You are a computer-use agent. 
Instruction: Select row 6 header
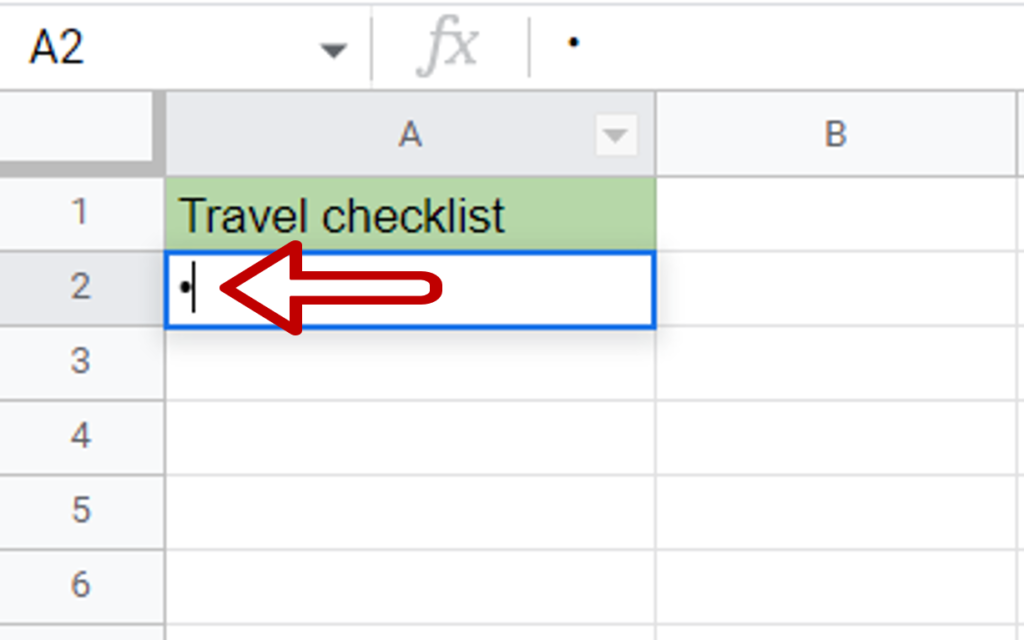click(80, 585)
